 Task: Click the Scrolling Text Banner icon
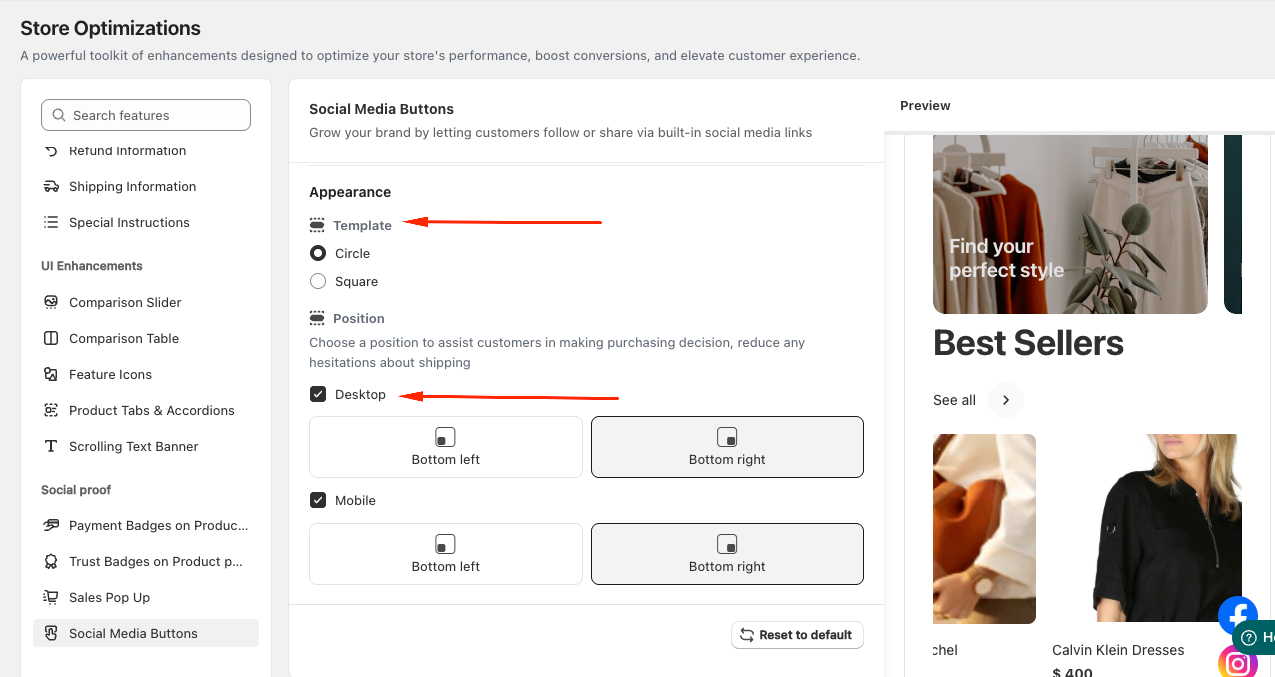click(51, 446)
